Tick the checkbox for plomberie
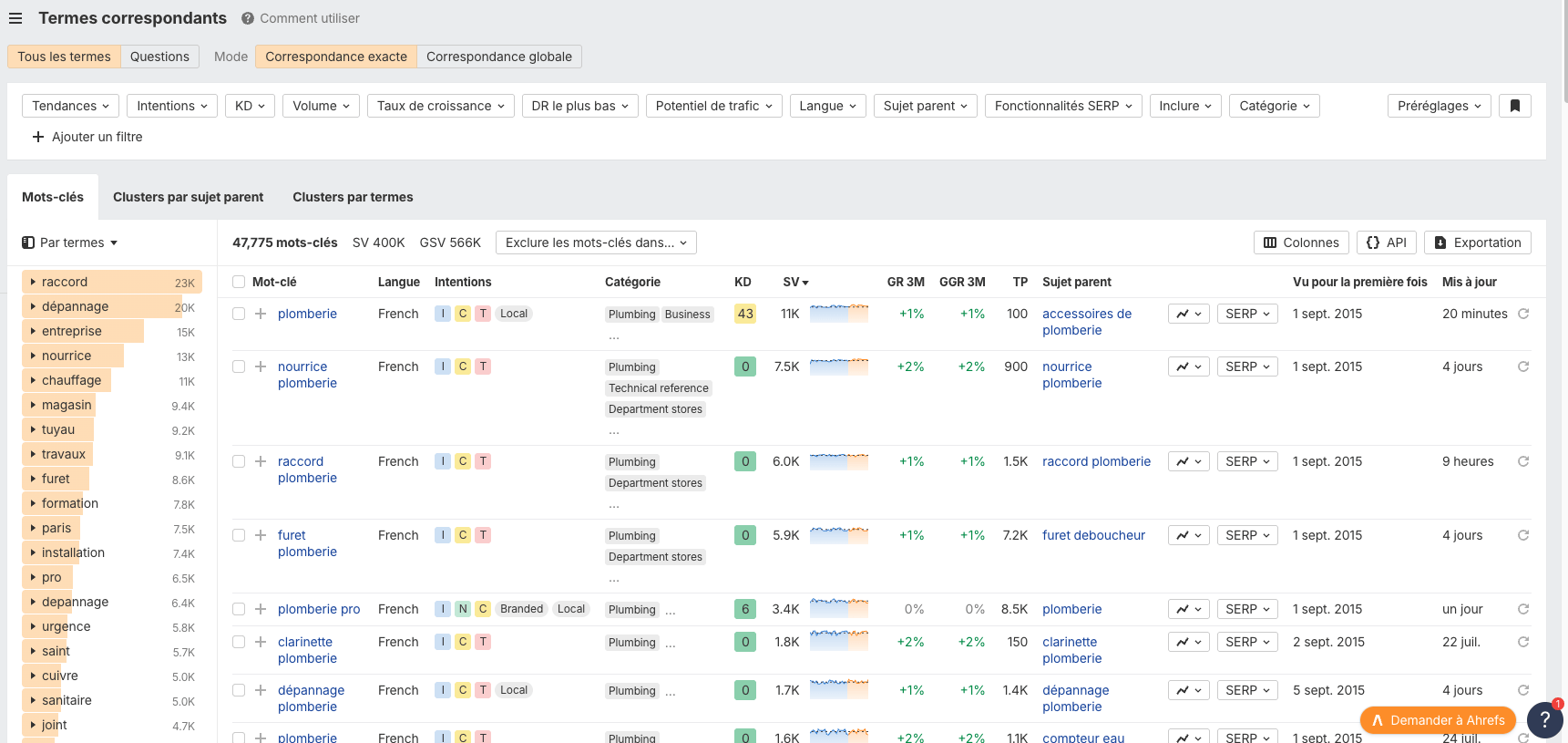This screenshot has height=743, width=1568. [239, 314]
